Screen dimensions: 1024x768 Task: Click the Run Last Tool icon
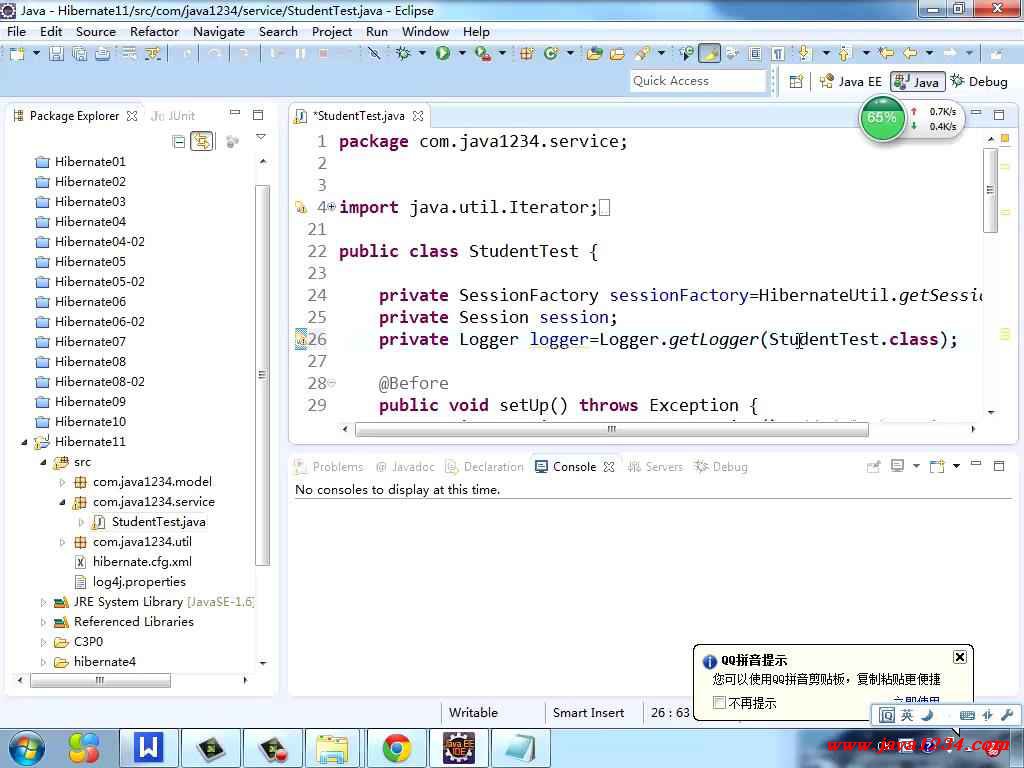click(x=483, y=54)
